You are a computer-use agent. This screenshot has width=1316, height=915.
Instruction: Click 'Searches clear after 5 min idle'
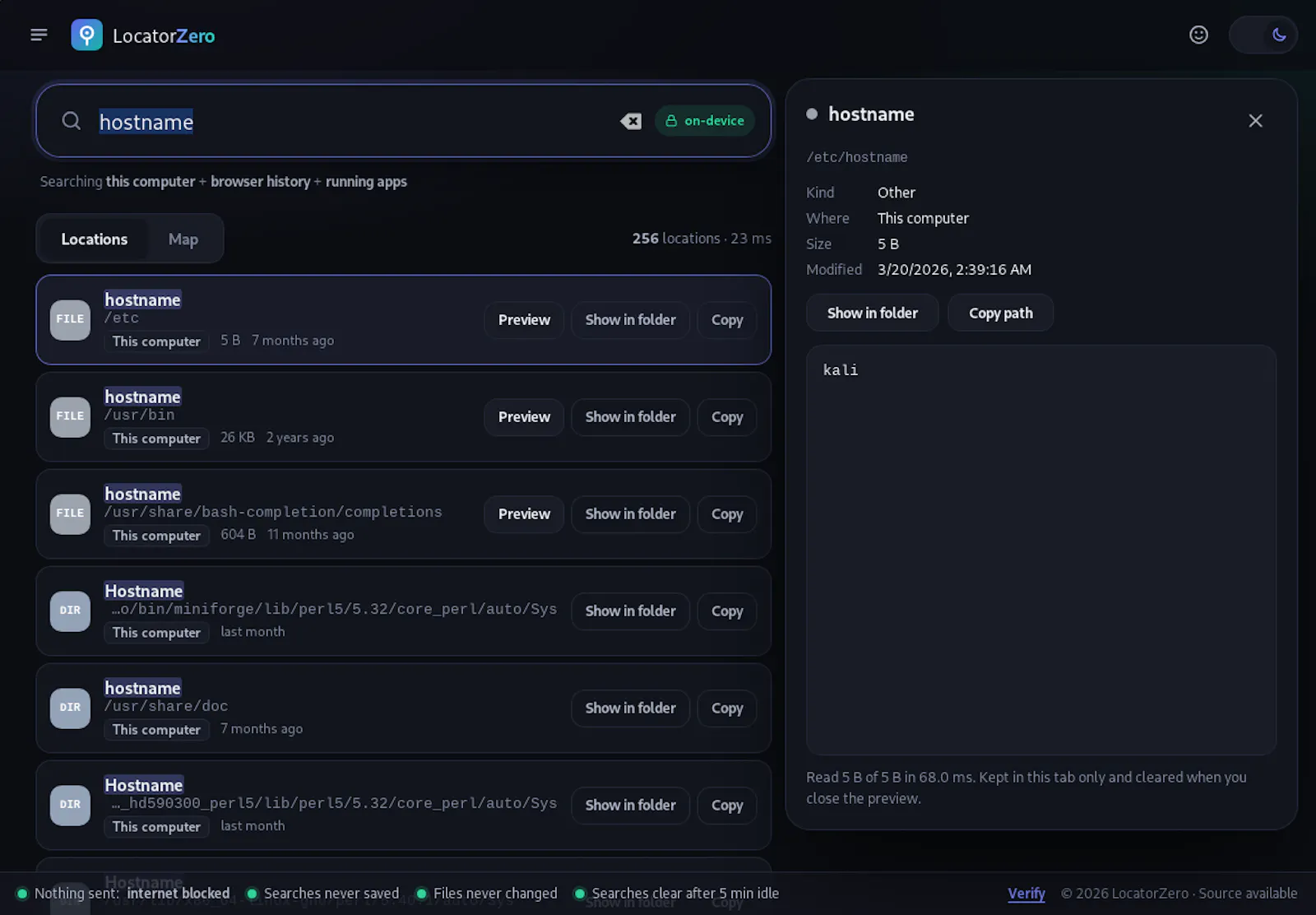(x=676, y=894)
